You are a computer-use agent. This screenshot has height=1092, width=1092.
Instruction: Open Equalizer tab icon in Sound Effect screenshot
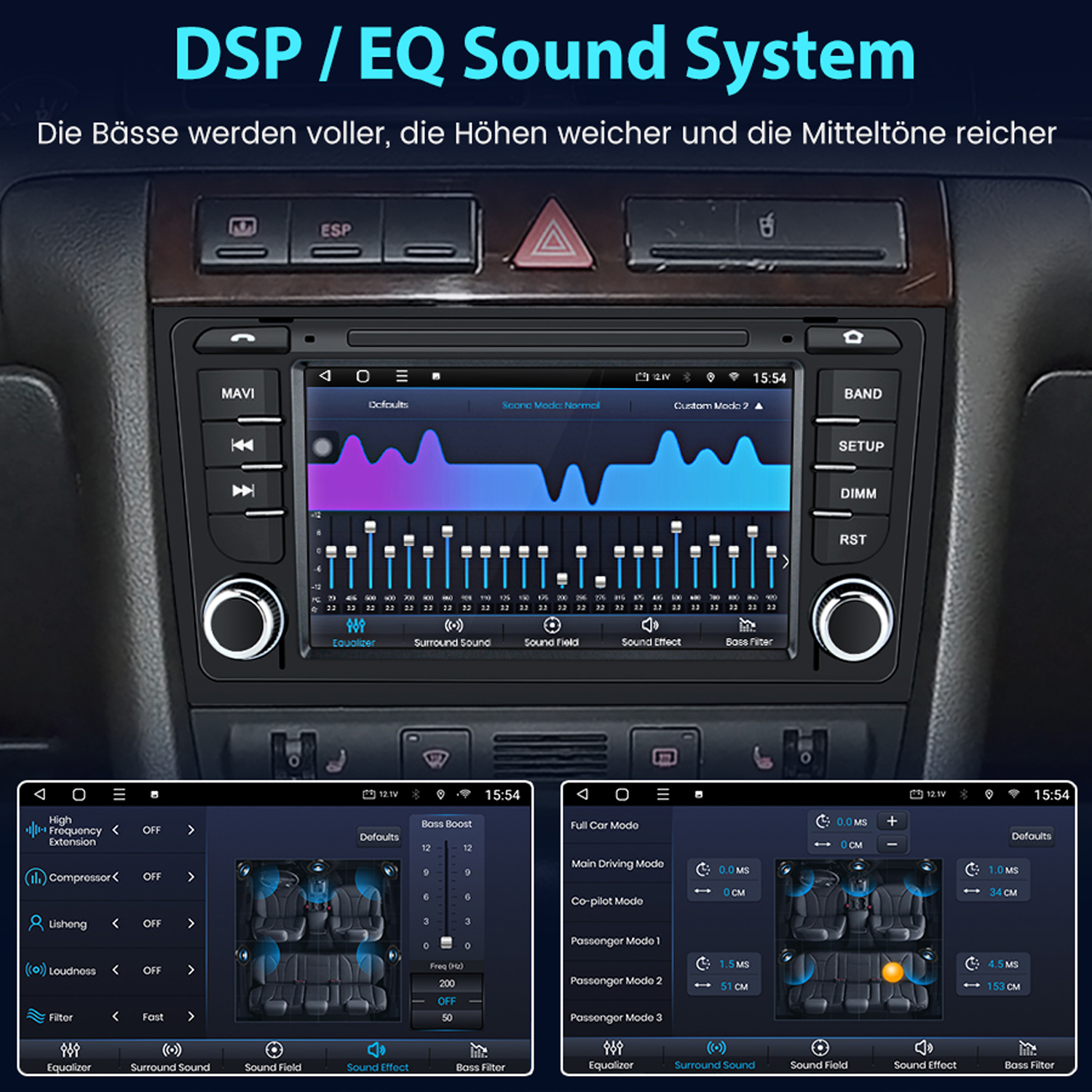tap(70, 1050)
